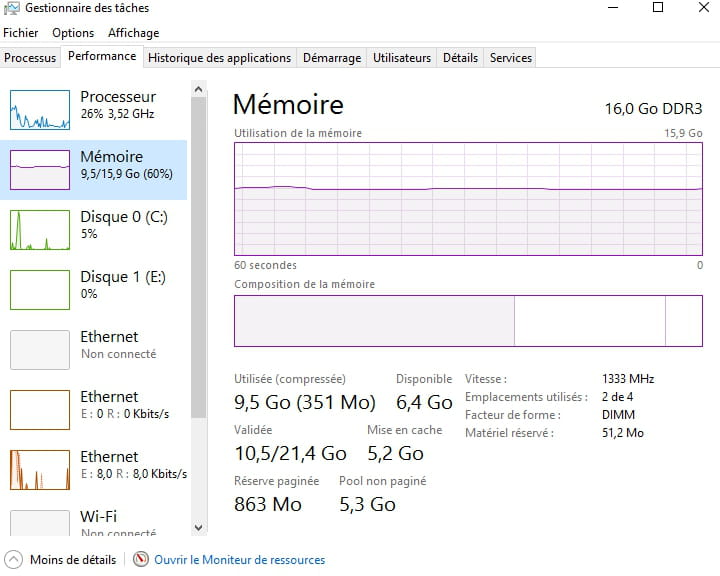Click the resource monitor icon
Screen dimensions: 720x576
(141, 560)
